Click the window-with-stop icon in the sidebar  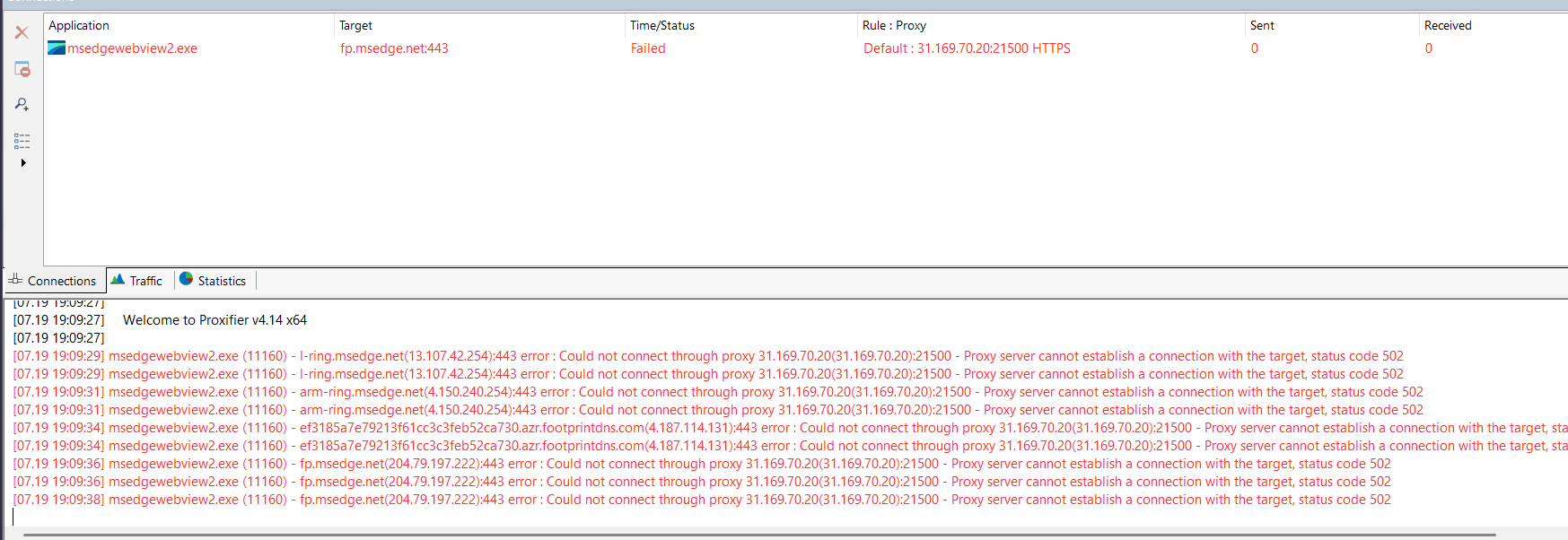tap(22, 69)
